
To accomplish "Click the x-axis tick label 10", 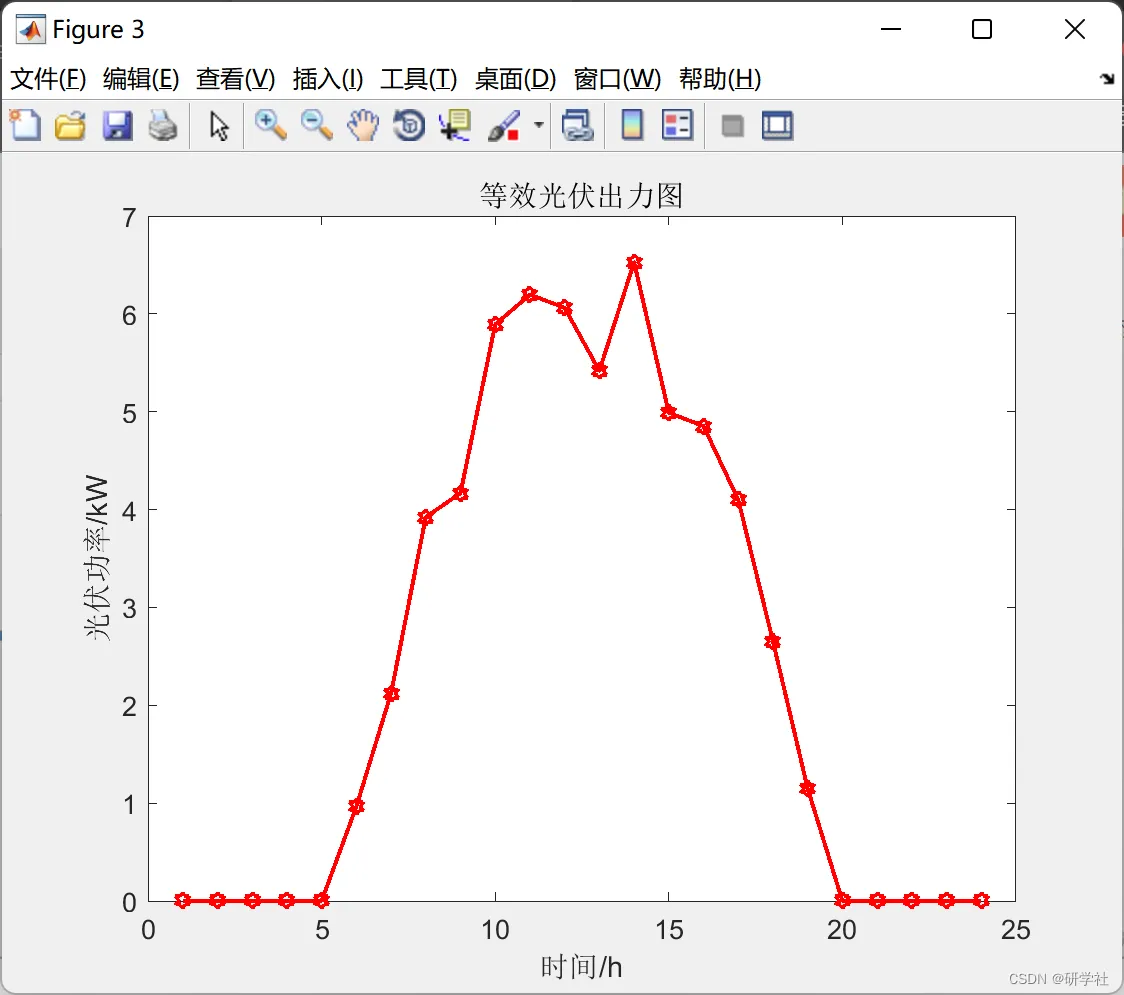I will tap(495, 930).
